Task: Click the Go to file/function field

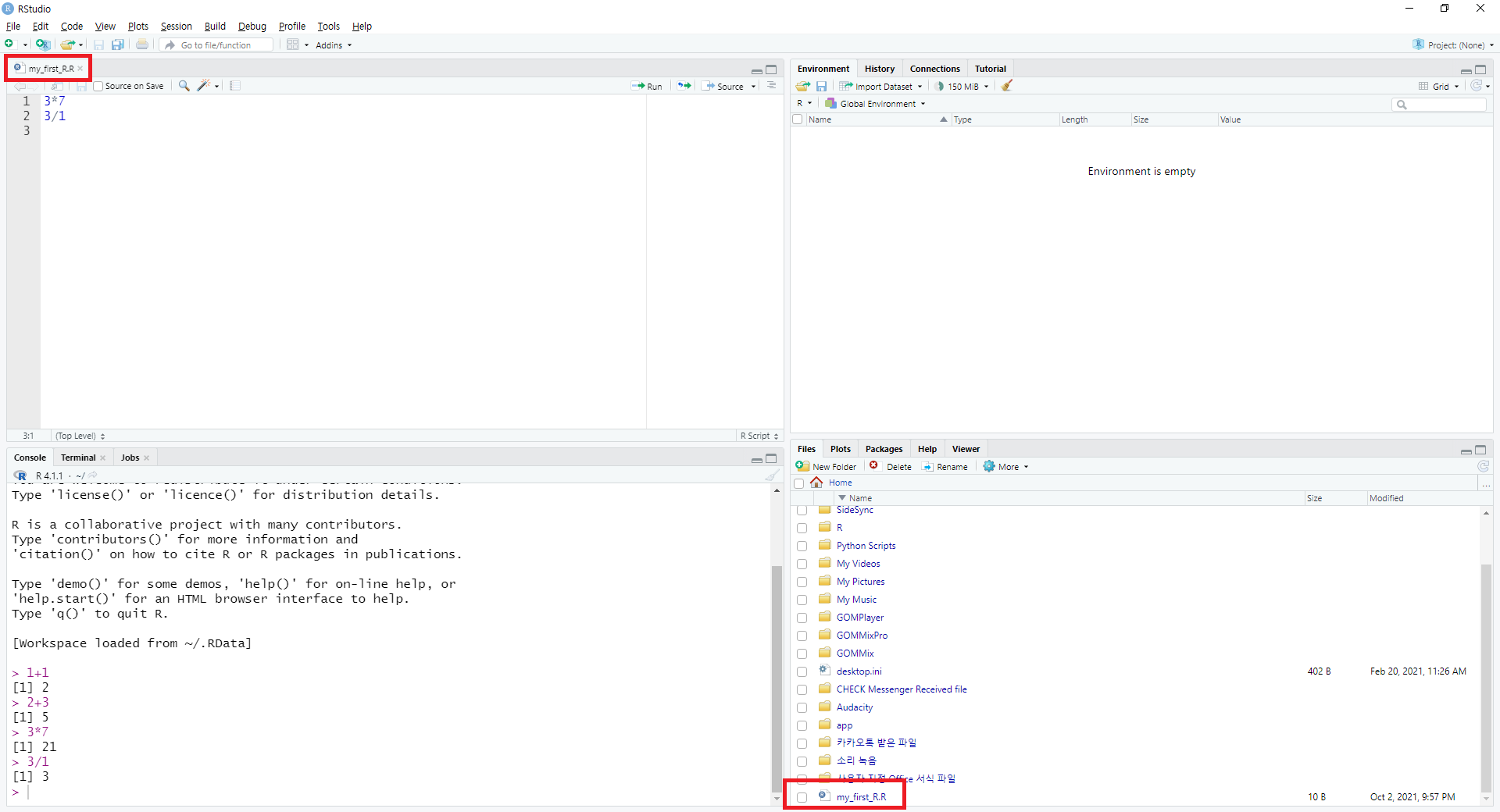Action: tap(217, 45)
